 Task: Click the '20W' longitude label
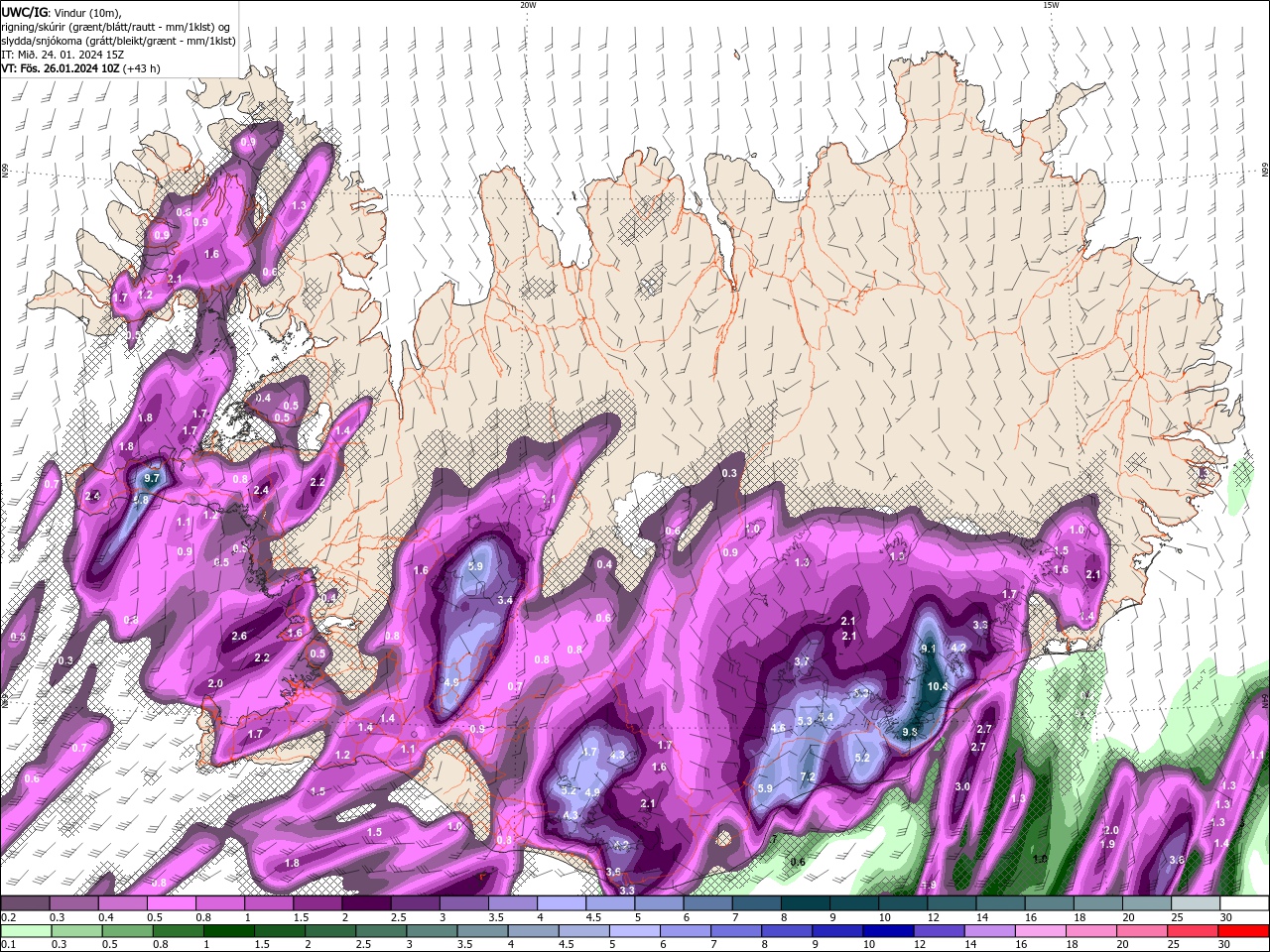click(x=528, y=5)
